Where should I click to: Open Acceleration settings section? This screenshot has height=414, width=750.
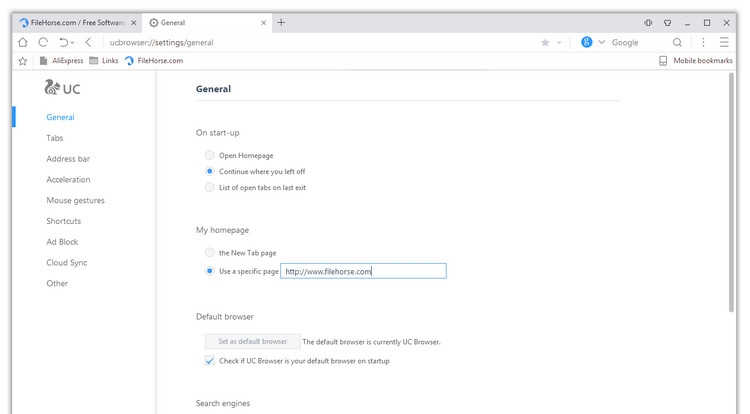pyautogui.click(x=68, y=179)
